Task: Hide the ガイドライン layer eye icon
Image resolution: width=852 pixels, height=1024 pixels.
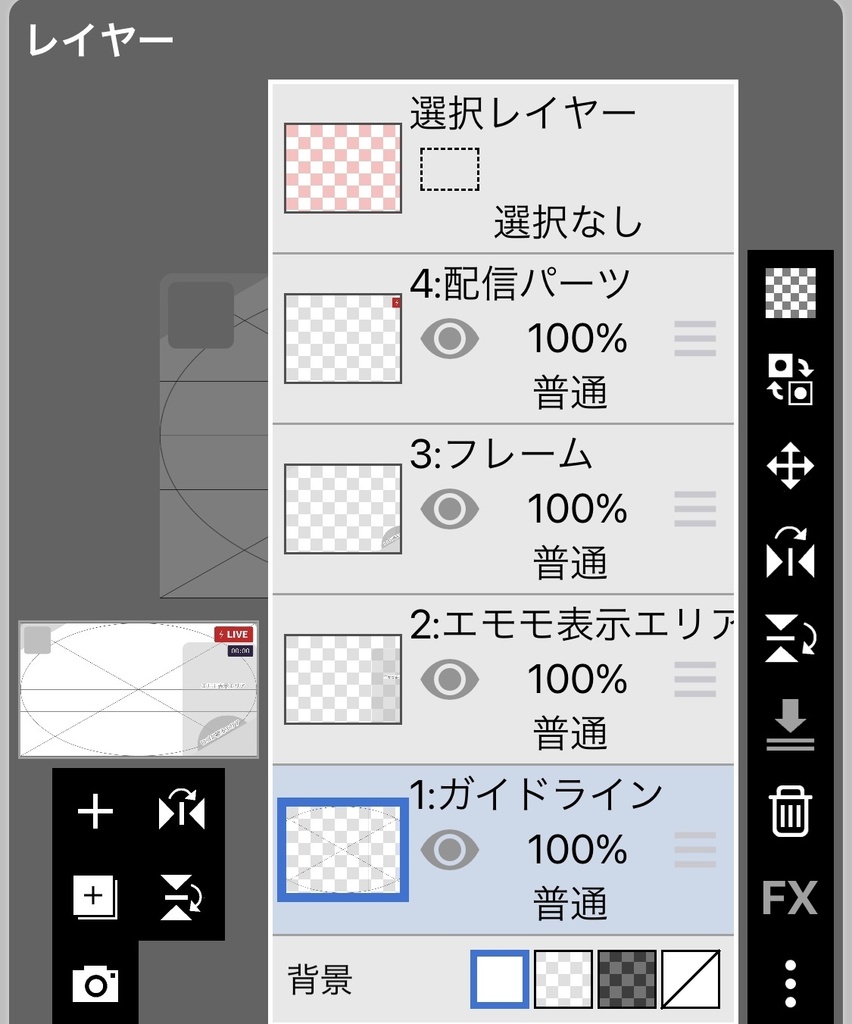Action: point(449,849)
